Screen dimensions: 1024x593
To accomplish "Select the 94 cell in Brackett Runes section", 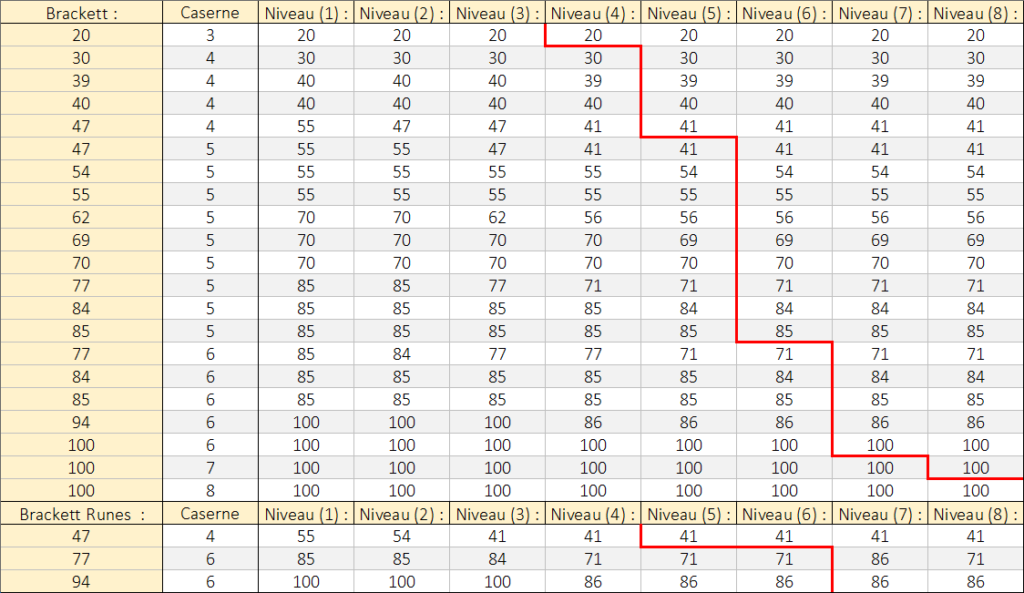I will 81,581.
